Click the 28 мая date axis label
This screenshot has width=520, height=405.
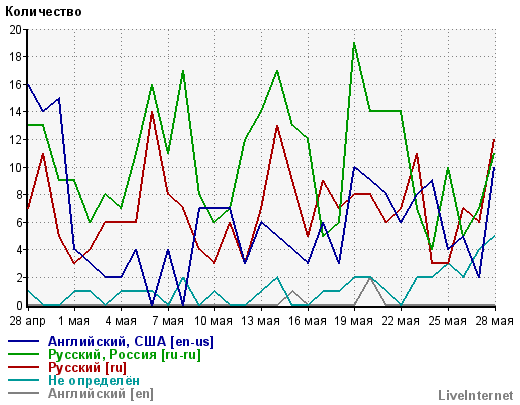pos(494,321)
